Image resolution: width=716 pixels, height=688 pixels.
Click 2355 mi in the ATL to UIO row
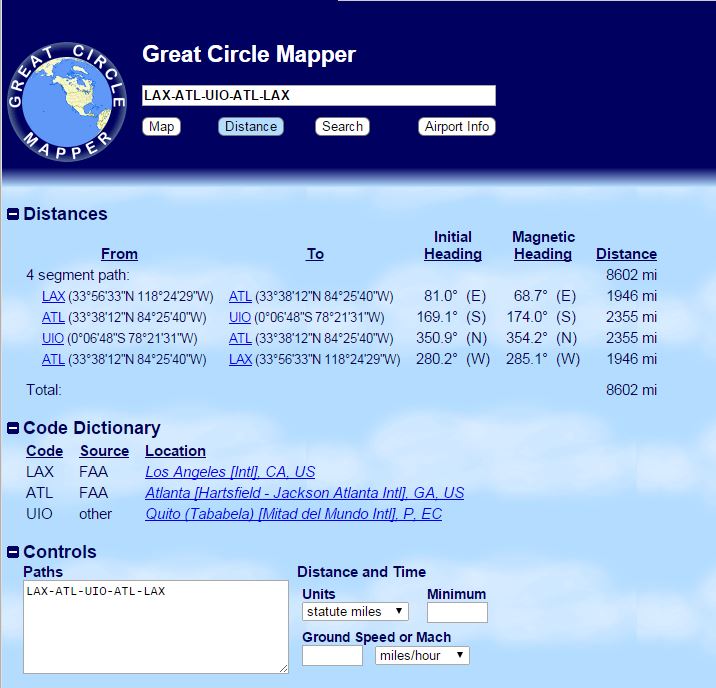coord(631,317)
